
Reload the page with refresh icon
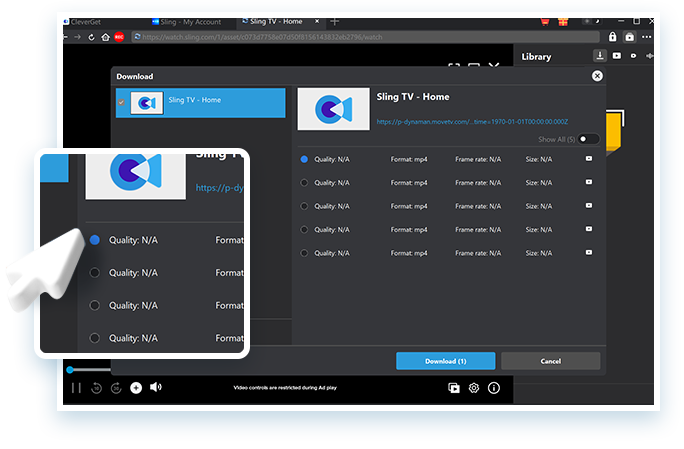point(91,37)
